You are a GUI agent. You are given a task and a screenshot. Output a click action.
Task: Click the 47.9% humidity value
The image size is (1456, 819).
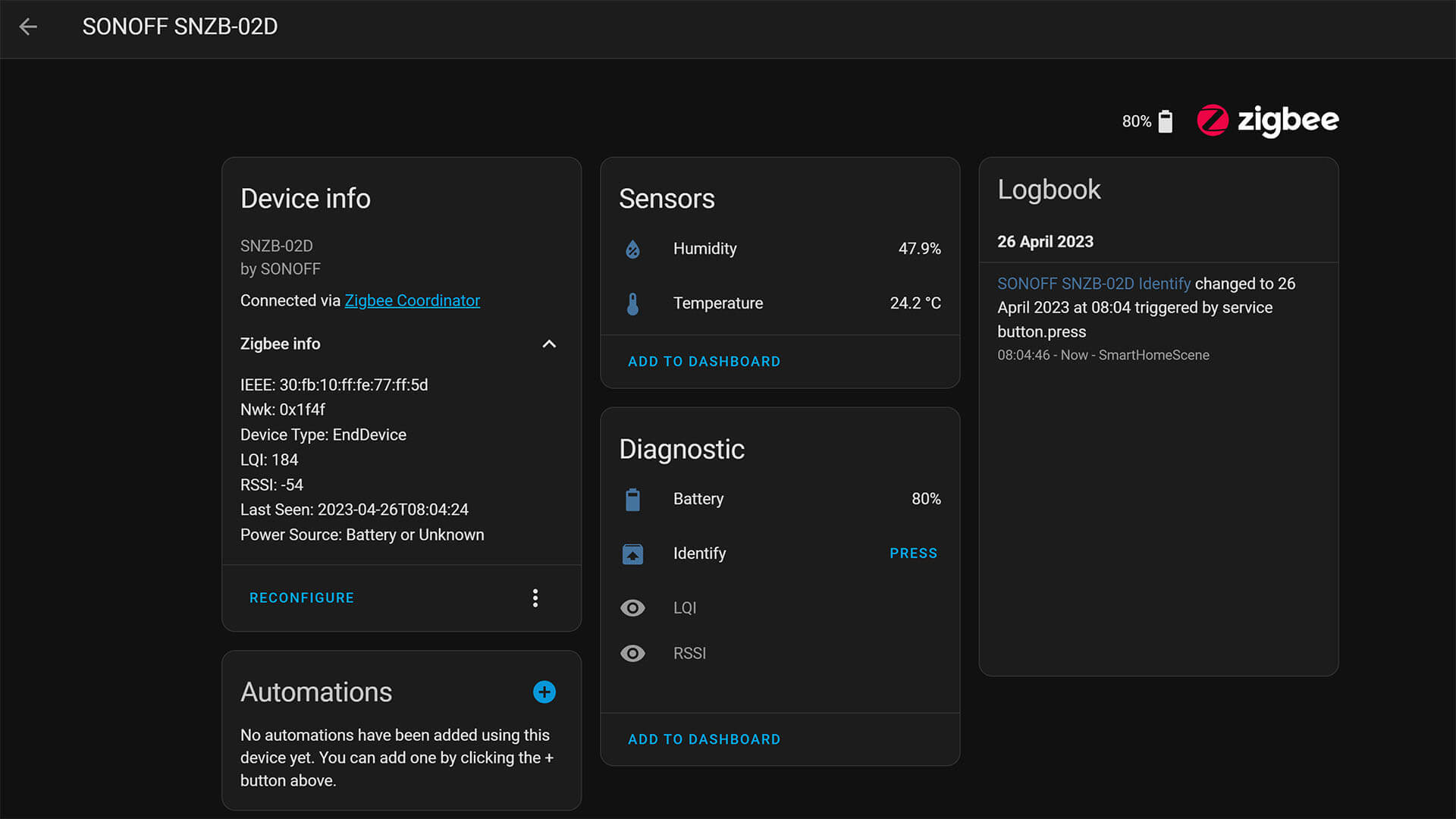pos(919,249)
